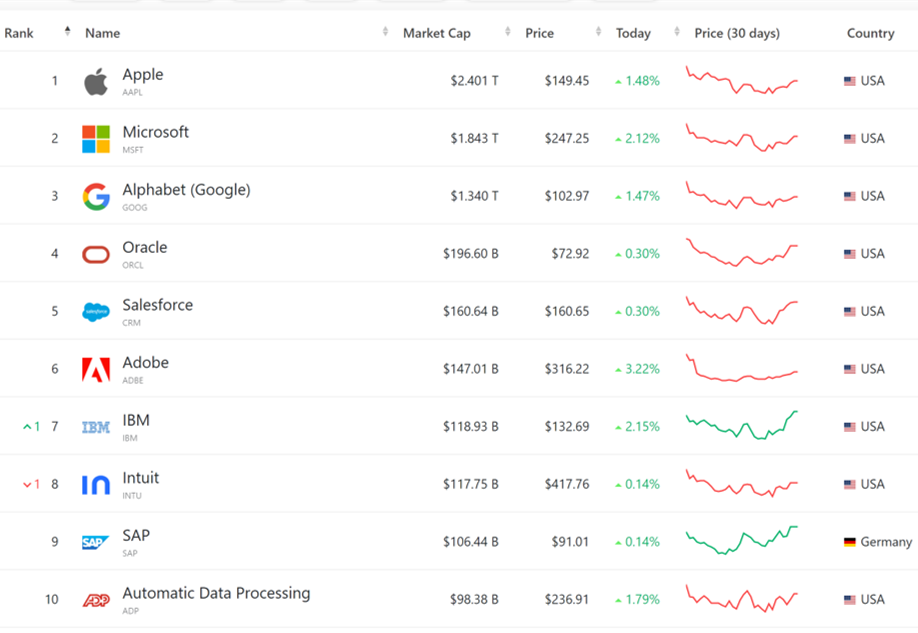Click the German flag in SAP row

click(x=850, y=542)
